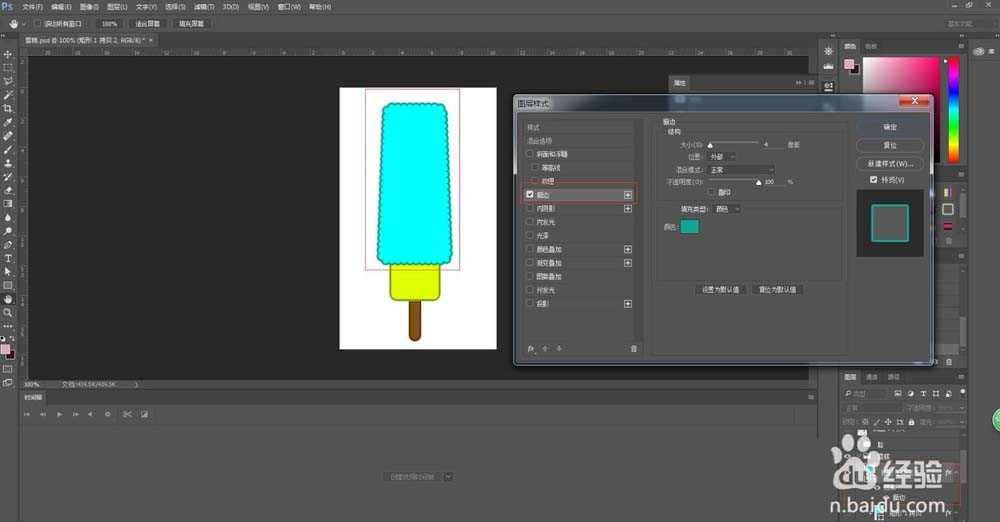Open the 填充类型 fill type dropdown
Image resolution: width=1000 pixels, height=522 pixels.
point(725,209)
